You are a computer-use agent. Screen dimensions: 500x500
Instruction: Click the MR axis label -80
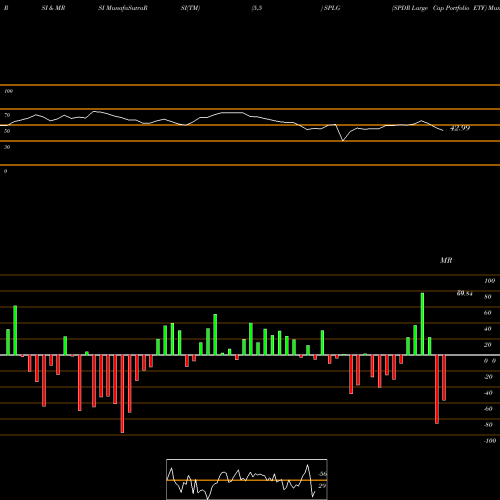(488, 425)
